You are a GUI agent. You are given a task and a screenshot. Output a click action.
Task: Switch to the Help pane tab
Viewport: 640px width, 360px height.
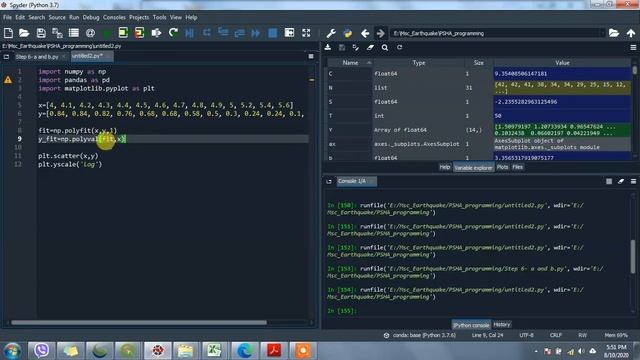(445, 167)
